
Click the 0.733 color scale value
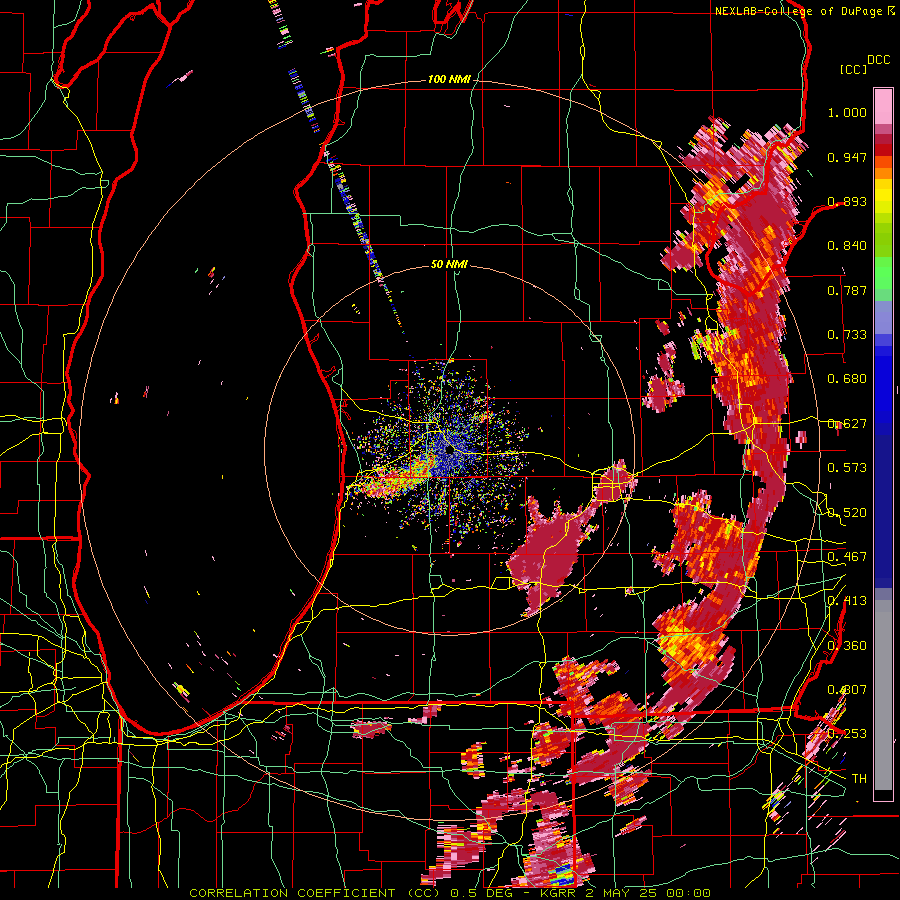point(847,335)
